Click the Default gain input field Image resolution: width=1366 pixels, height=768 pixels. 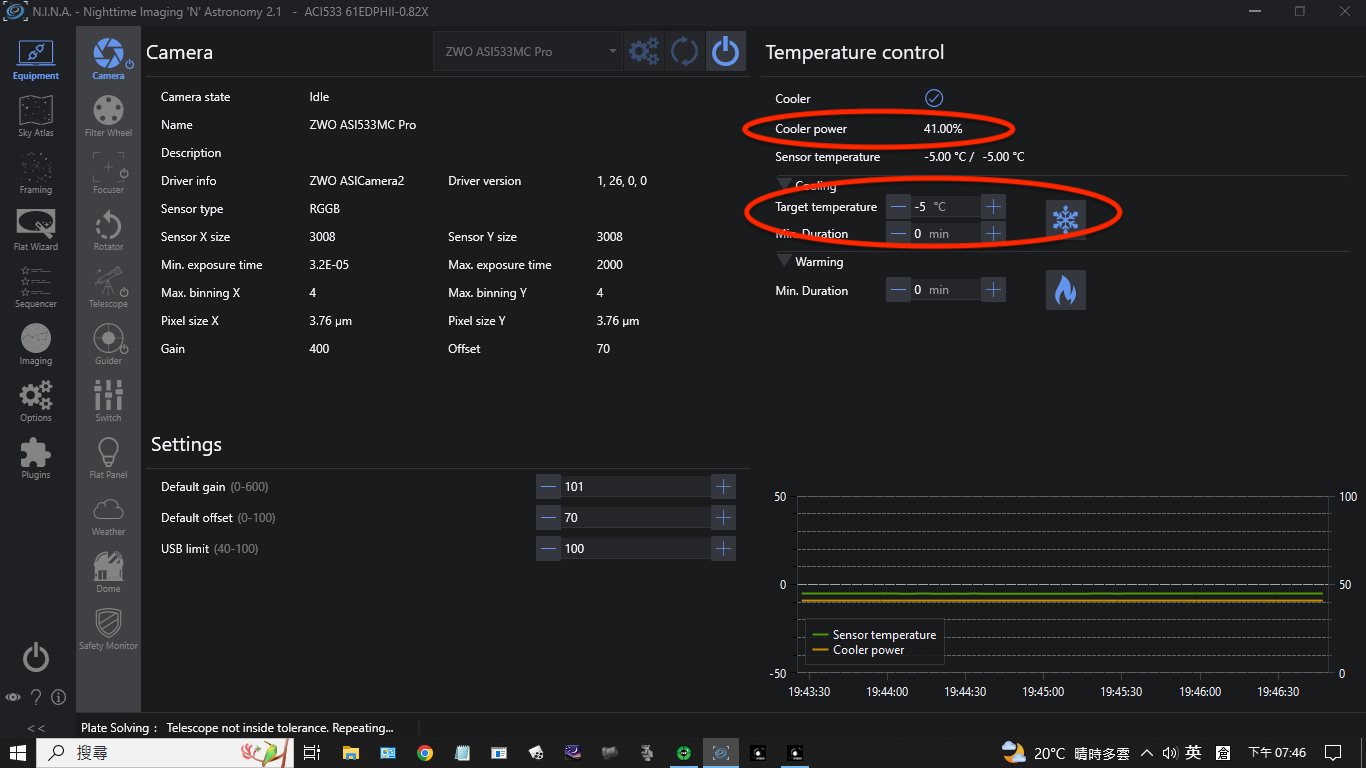click(635, 487)
